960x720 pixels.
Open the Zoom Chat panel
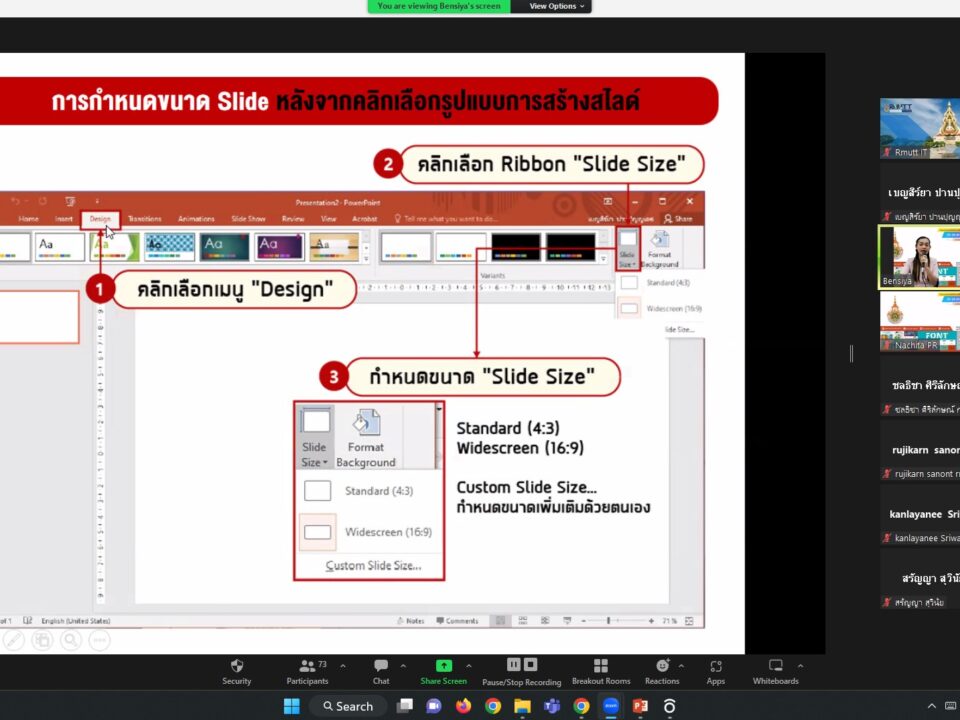(381, 672)
